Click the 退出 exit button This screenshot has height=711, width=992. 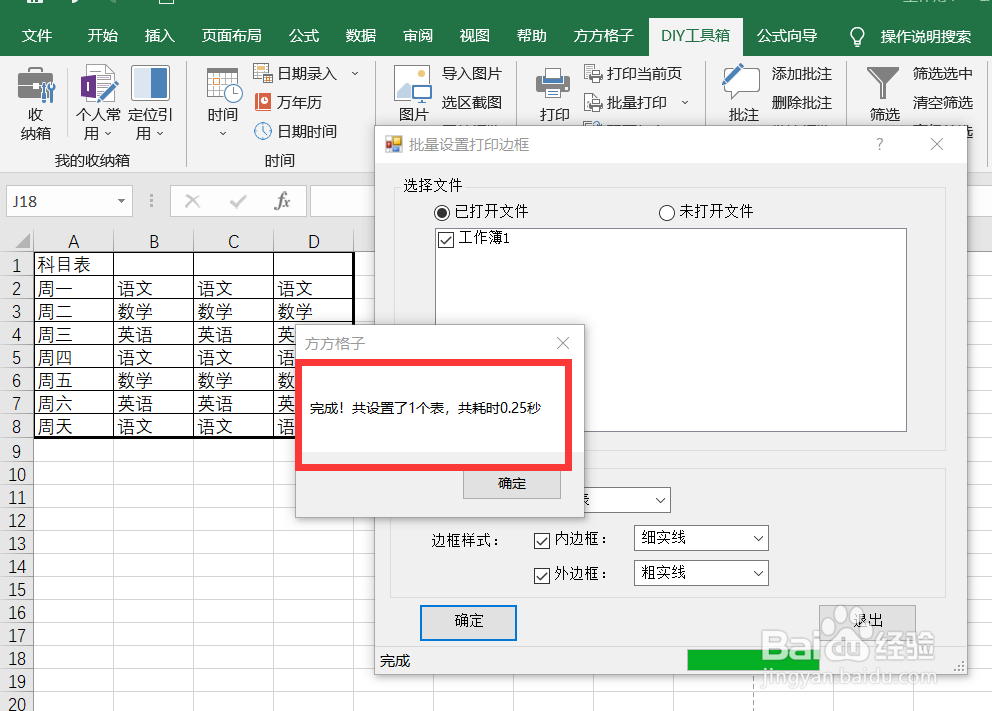pos(866,620)
